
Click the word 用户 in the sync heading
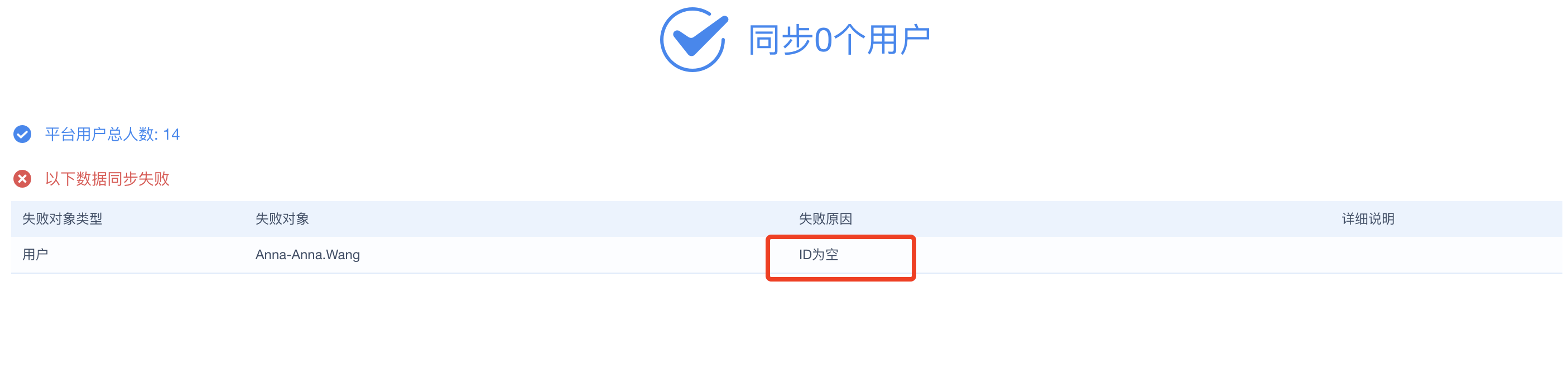[x=898, y=40]
